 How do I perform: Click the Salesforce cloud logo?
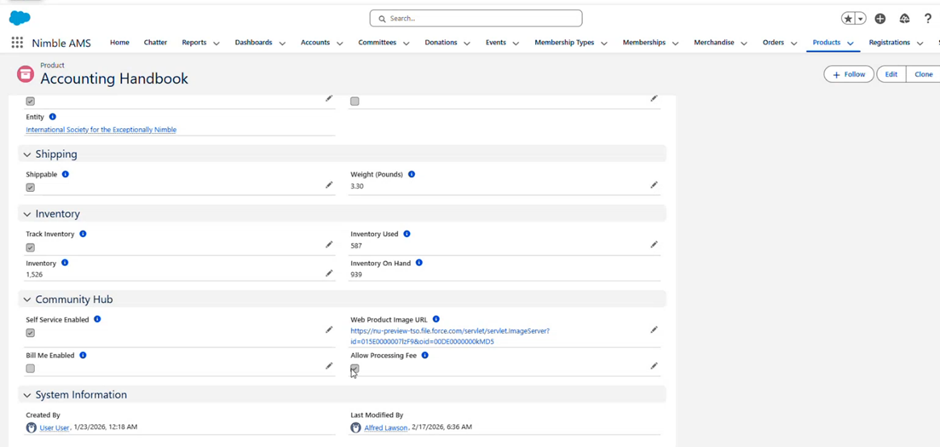click(x=20, y=19)
